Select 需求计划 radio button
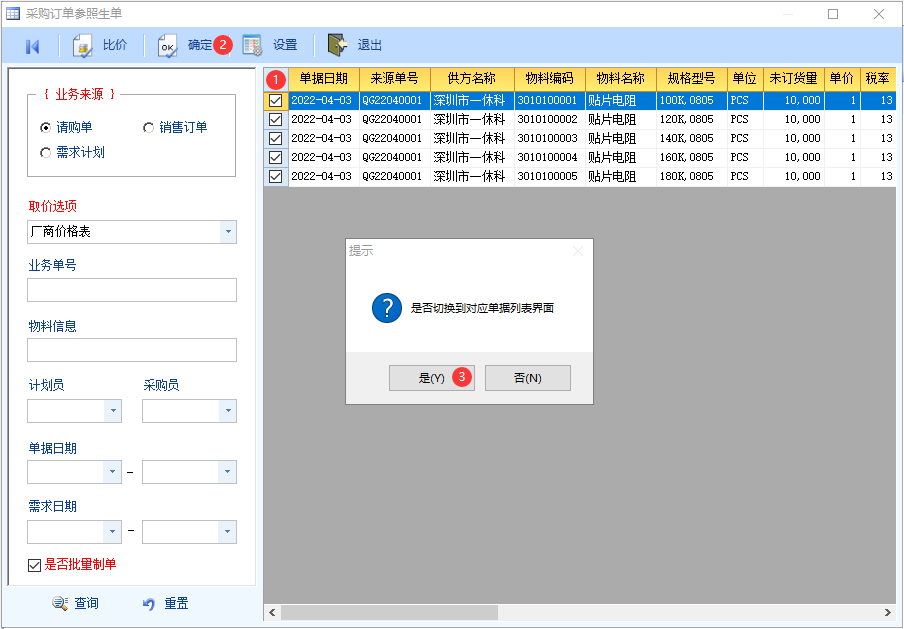This screenshot has width=904, height=629. [46, 153]
